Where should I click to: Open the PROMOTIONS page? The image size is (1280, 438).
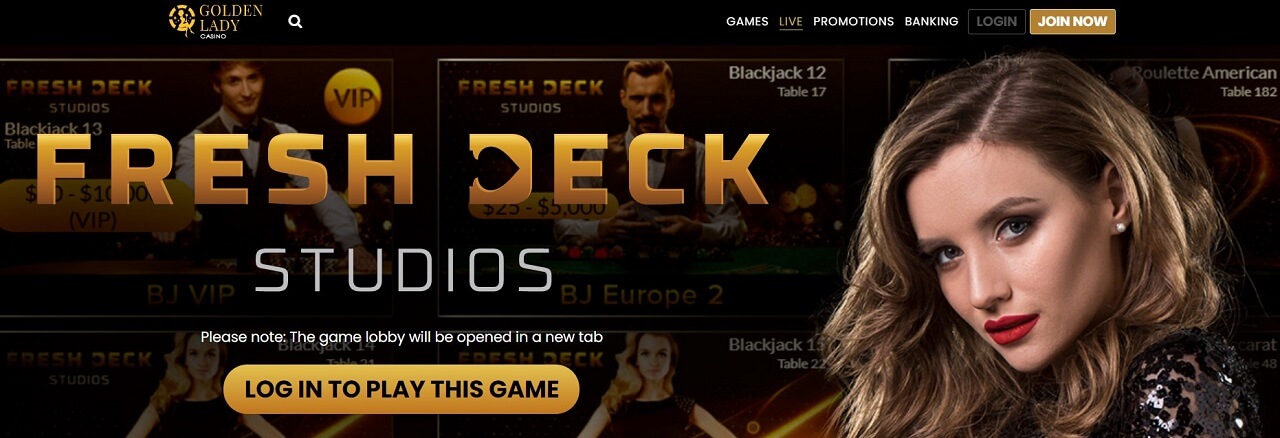(x=853, y=21)
